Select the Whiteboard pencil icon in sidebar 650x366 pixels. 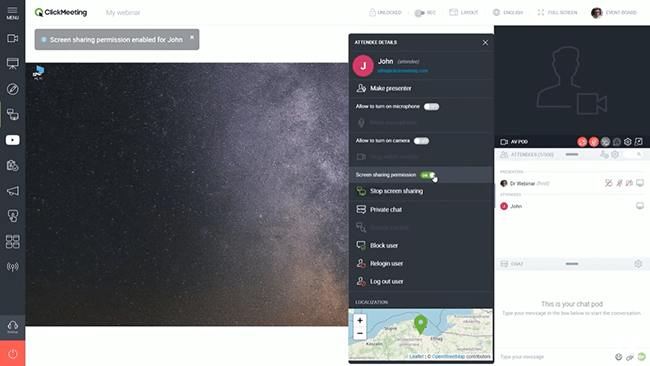12,89
